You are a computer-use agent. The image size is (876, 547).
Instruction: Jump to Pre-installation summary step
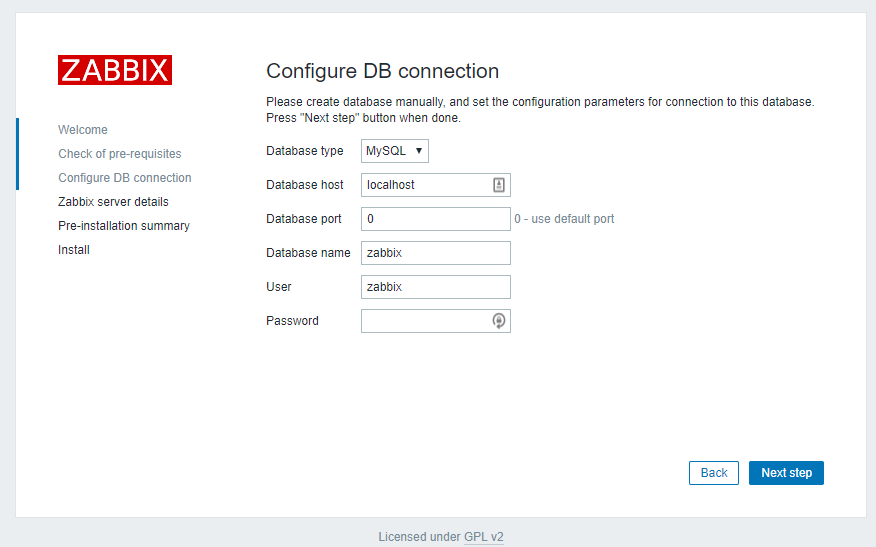pos(124,226)
